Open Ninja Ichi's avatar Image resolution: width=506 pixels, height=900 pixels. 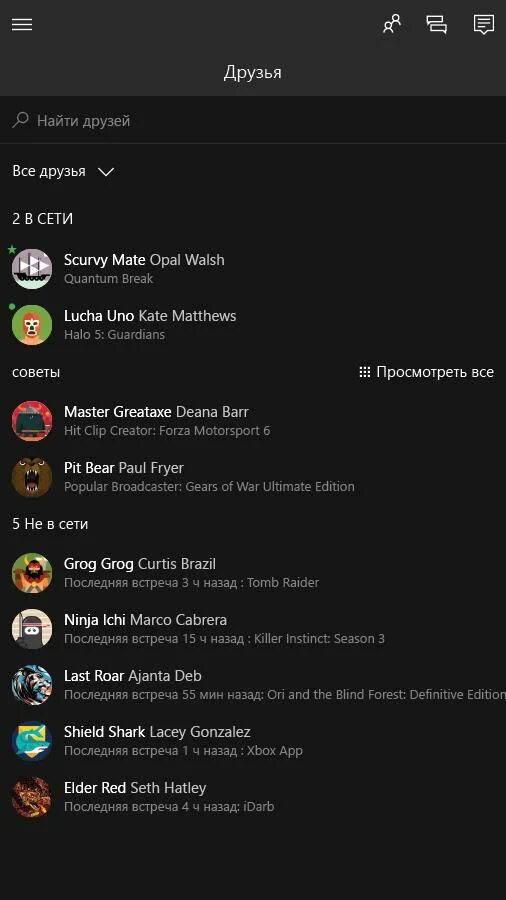[x=32, y=629]
